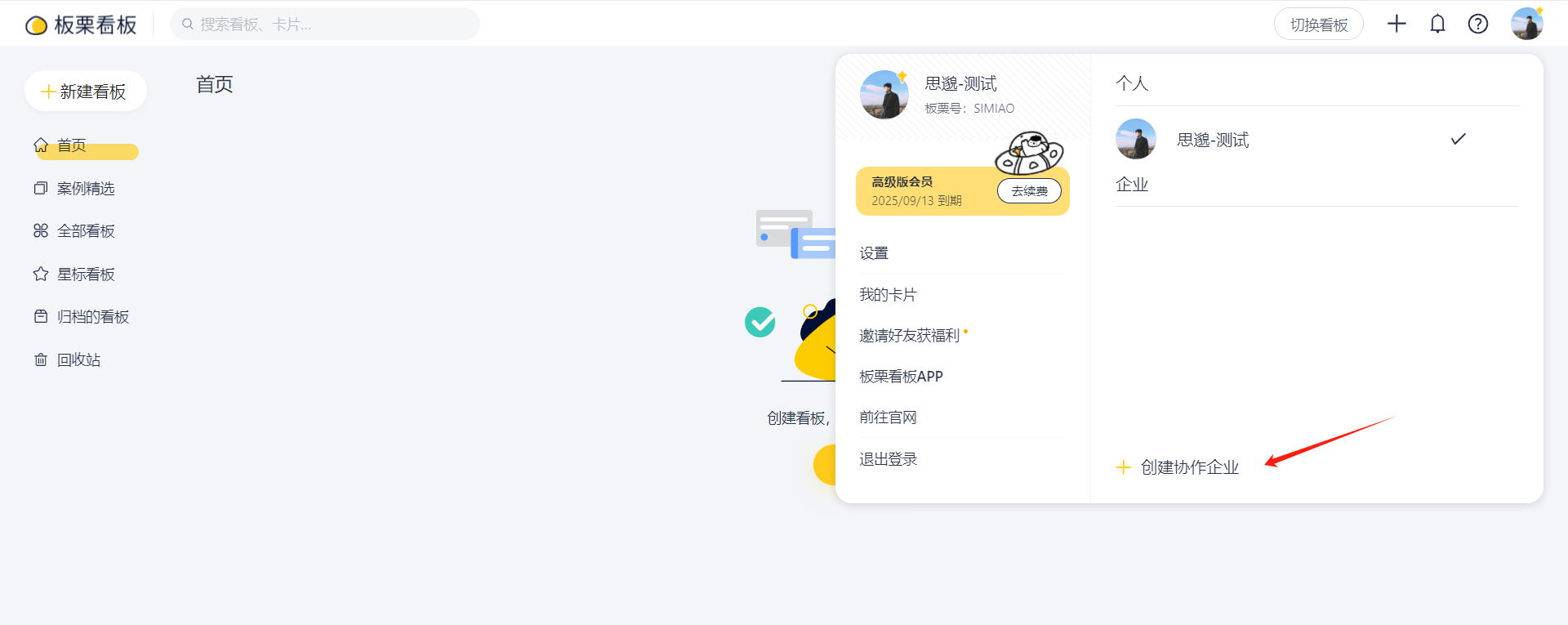Open 星标看板 starred boards

pyautogui.click(x=85, y=275)
